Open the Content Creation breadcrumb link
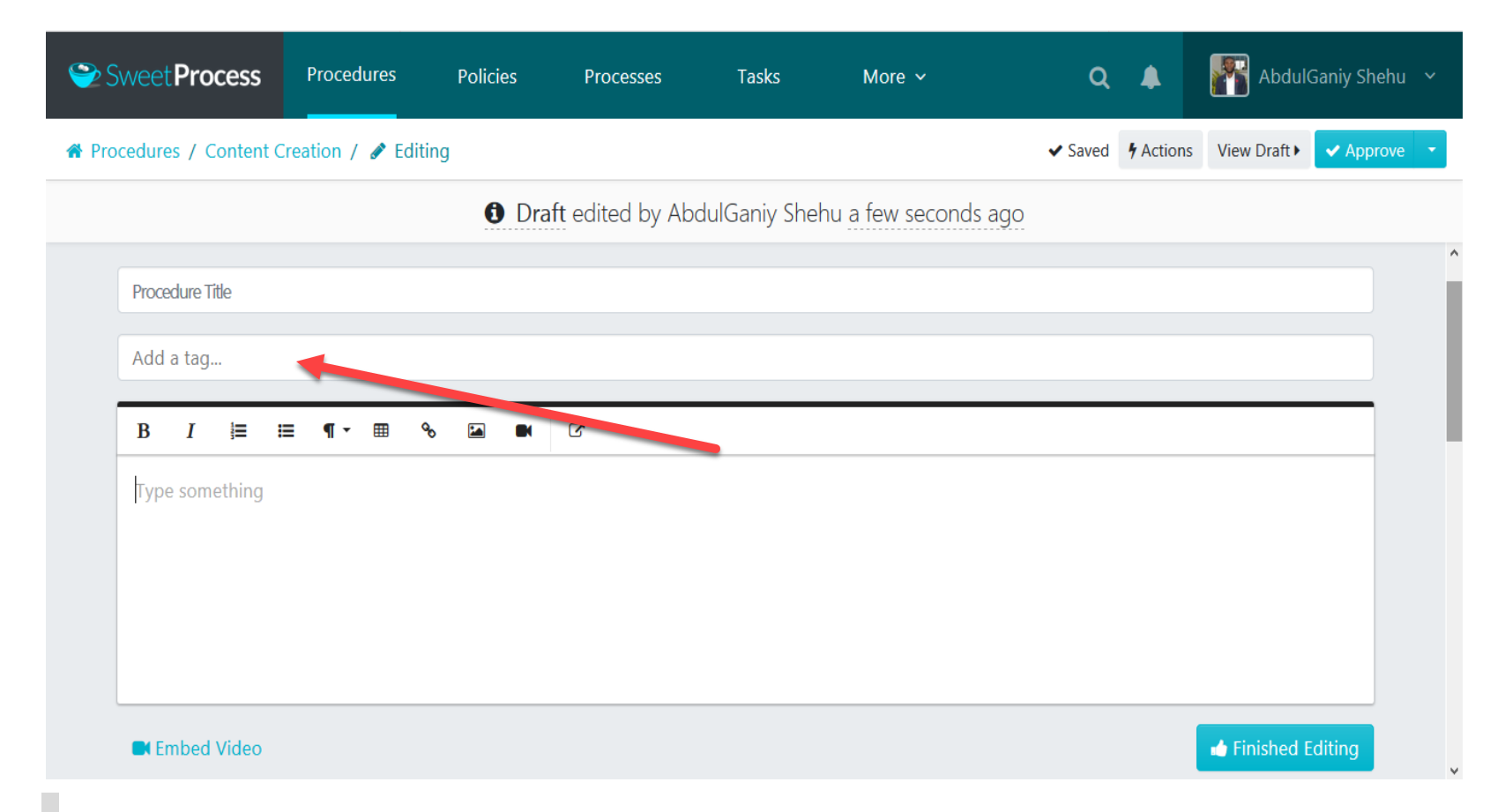This screenshot has height=812, width=1505. 273,151
